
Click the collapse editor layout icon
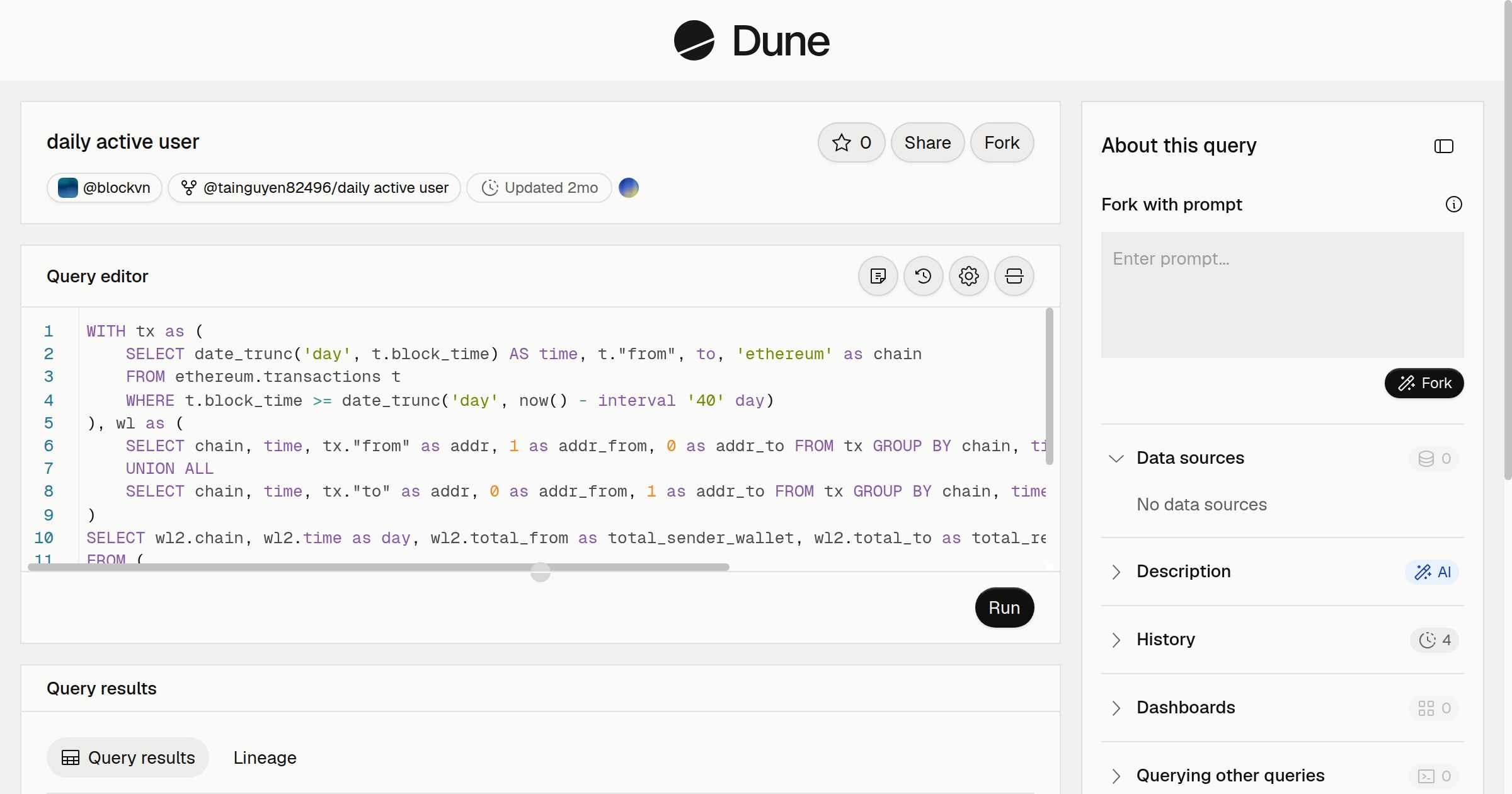pos(1014,276)
